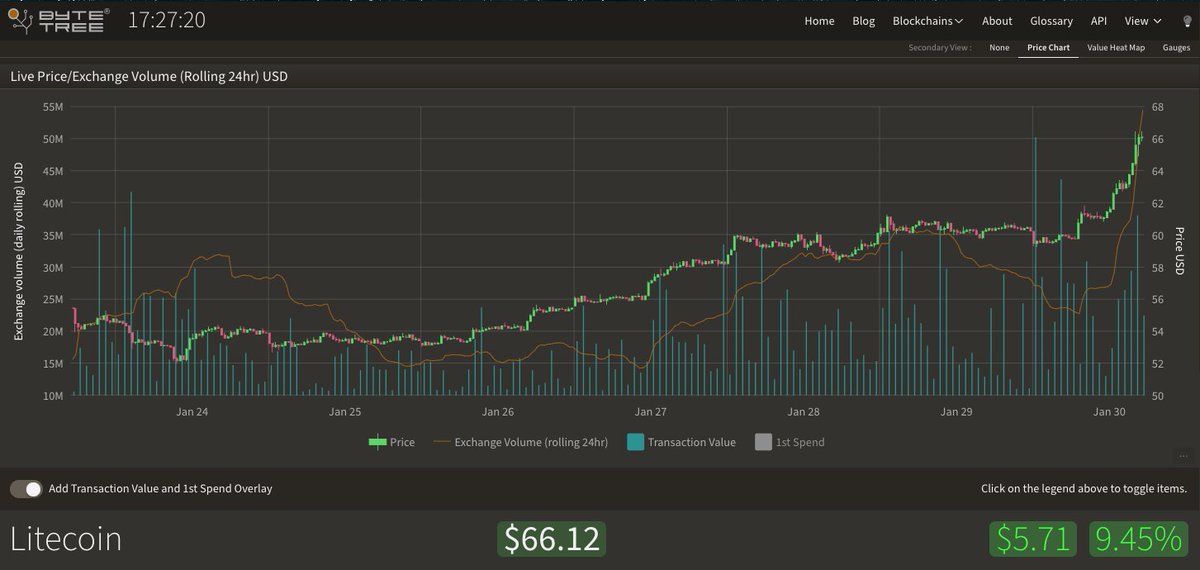Viewport: 1200px width, 570px height.
Task: Open the Glossary page
Action: click(1051, 21)
